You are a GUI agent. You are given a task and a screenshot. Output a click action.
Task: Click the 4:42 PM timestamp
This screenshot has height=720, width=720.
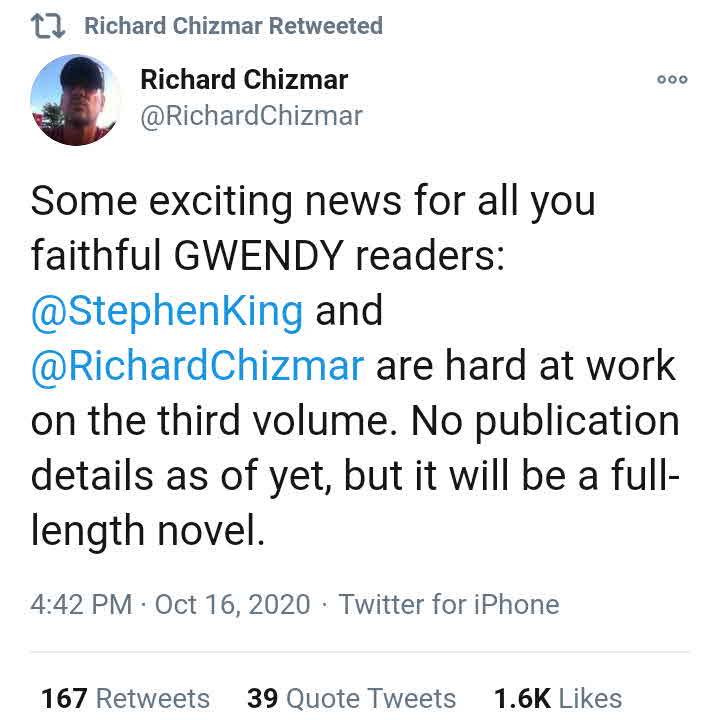coord(81,604)
